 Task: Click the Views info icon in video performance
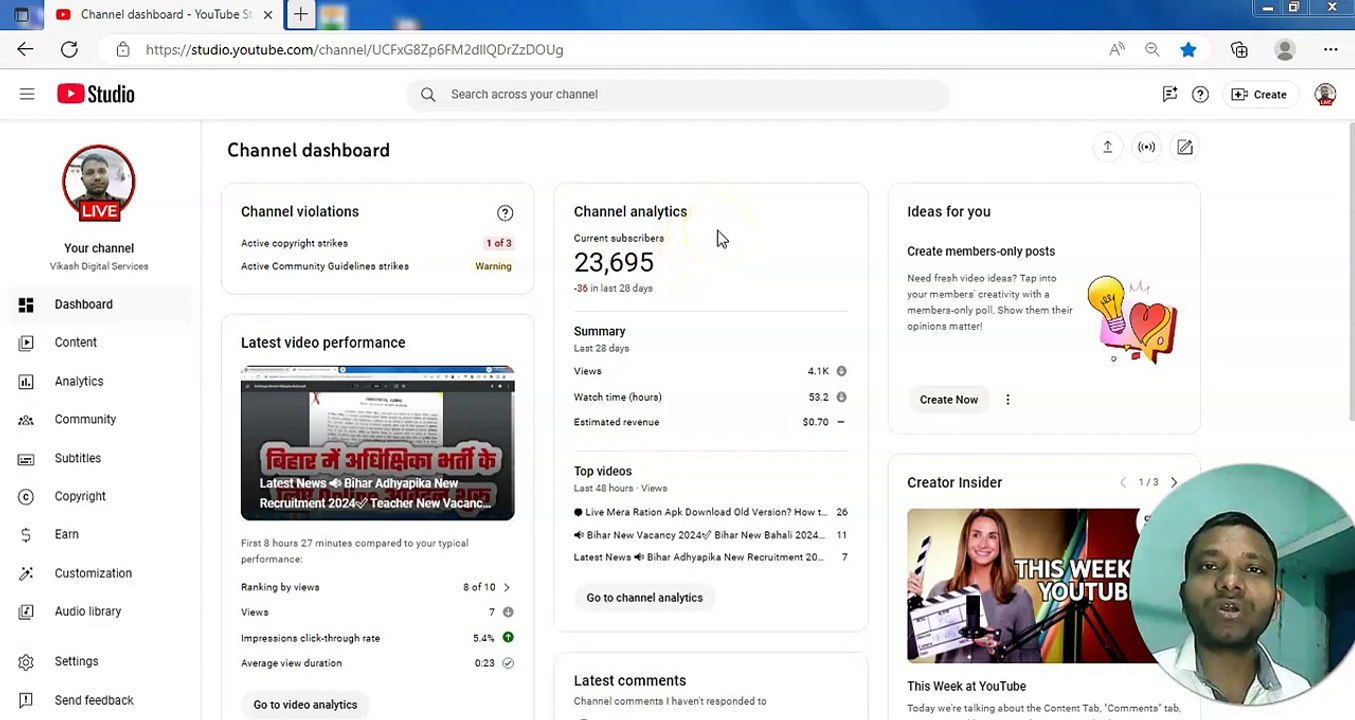tap(508, 612)
